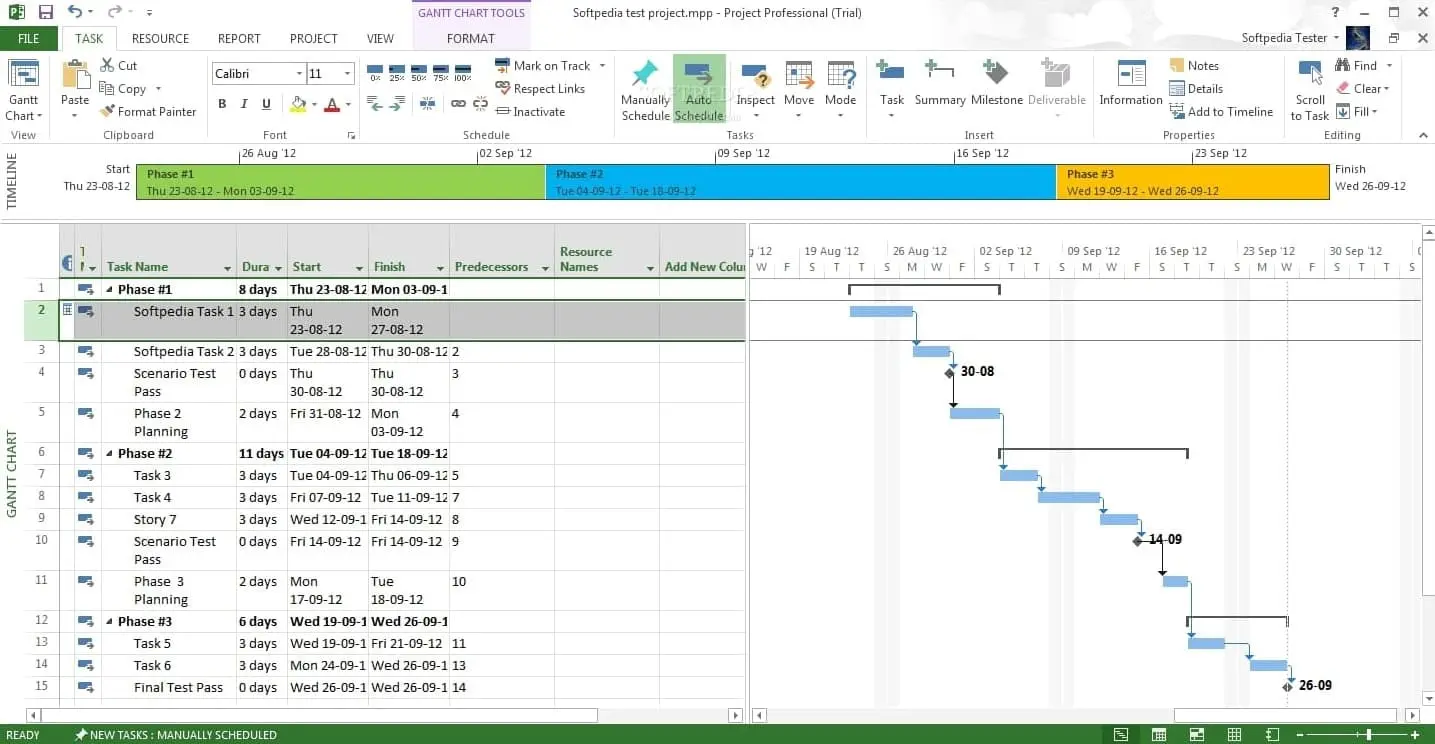Open the FILE tab
The image size is (1435, 744).
pyautogui.click(x=29, y=38)
